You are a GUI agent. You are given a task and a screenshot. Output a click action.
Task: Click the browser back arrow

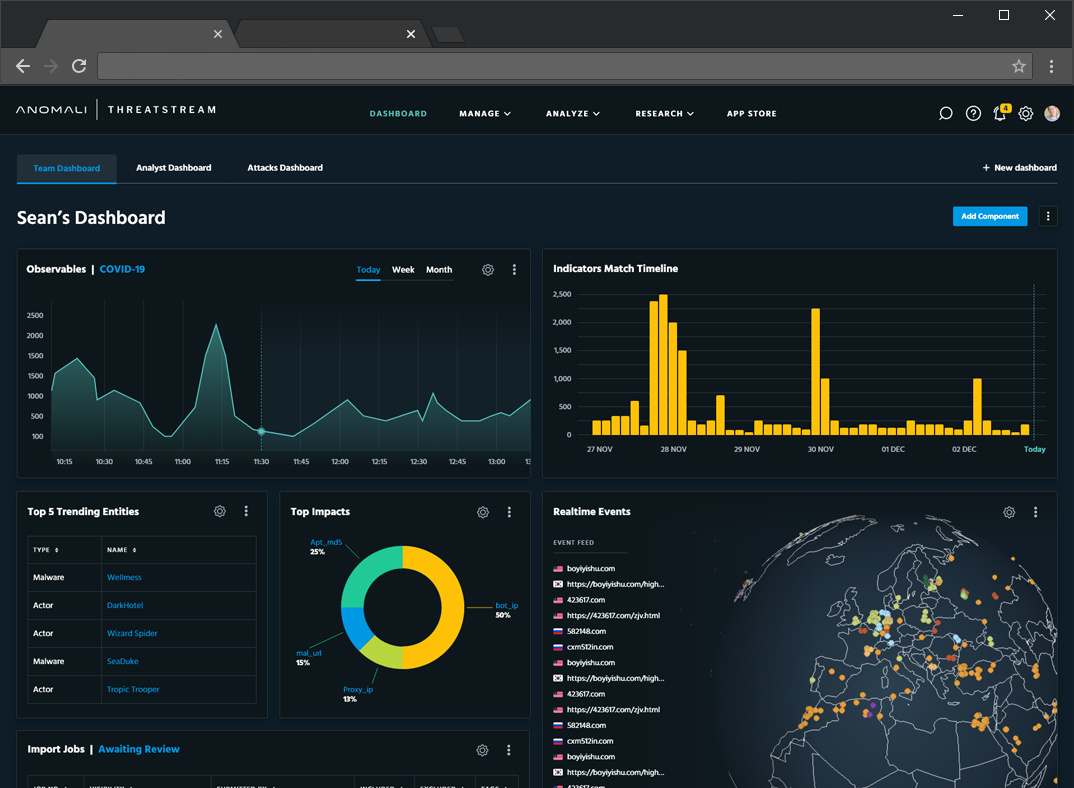[23, 66]
